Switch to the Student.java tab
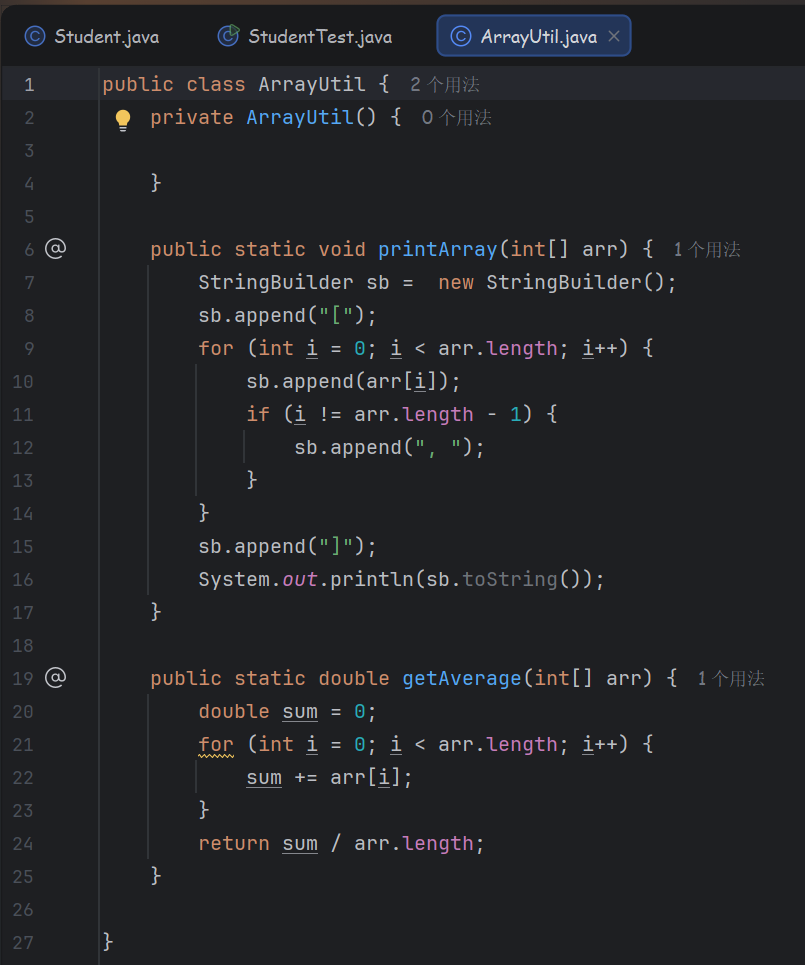Screen dimensions: 805x965 coord(92,36)
